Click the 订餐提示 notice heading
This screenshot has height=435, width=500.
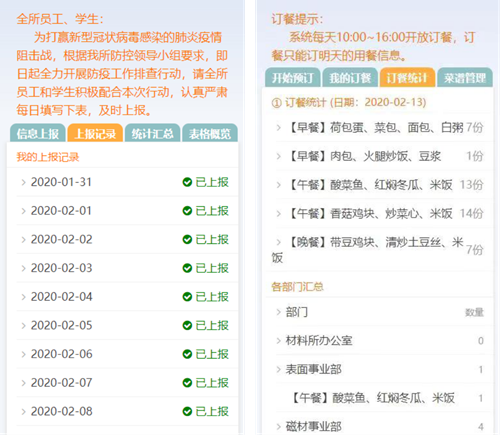(x=297, y=19)
